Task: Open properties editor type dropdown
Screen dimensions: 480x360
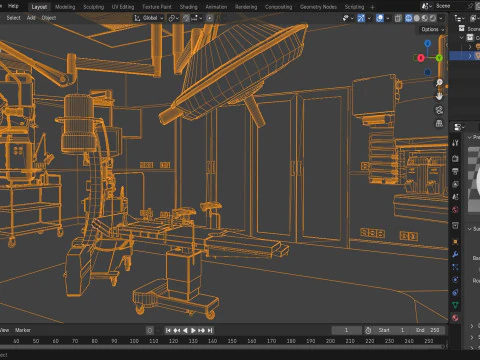Action: pos(459,127)
